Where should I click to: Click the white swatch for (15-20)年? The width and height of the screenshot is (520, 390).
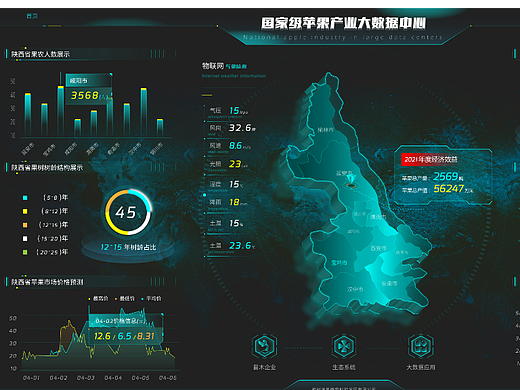click(25, 238)
